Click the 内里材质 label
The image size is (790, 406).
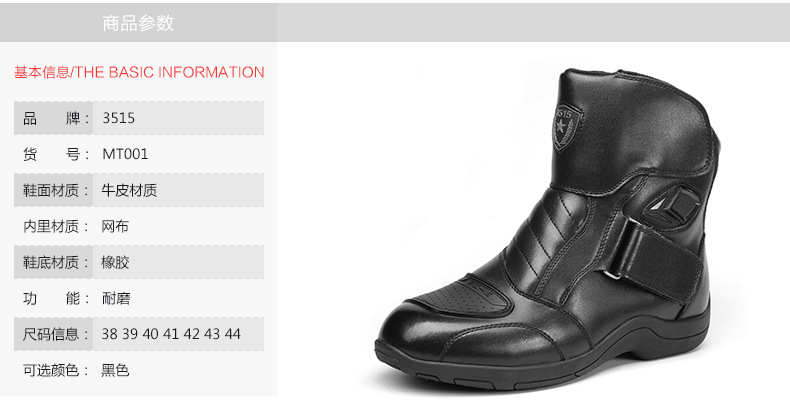56,226
